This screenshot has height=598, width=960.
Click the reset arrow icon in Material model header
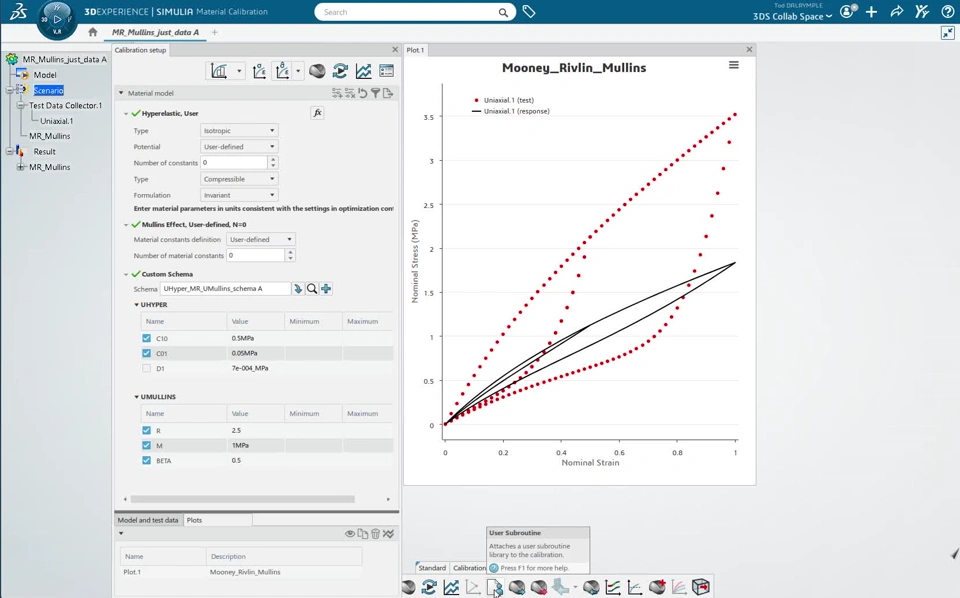(x=362, y=93)
